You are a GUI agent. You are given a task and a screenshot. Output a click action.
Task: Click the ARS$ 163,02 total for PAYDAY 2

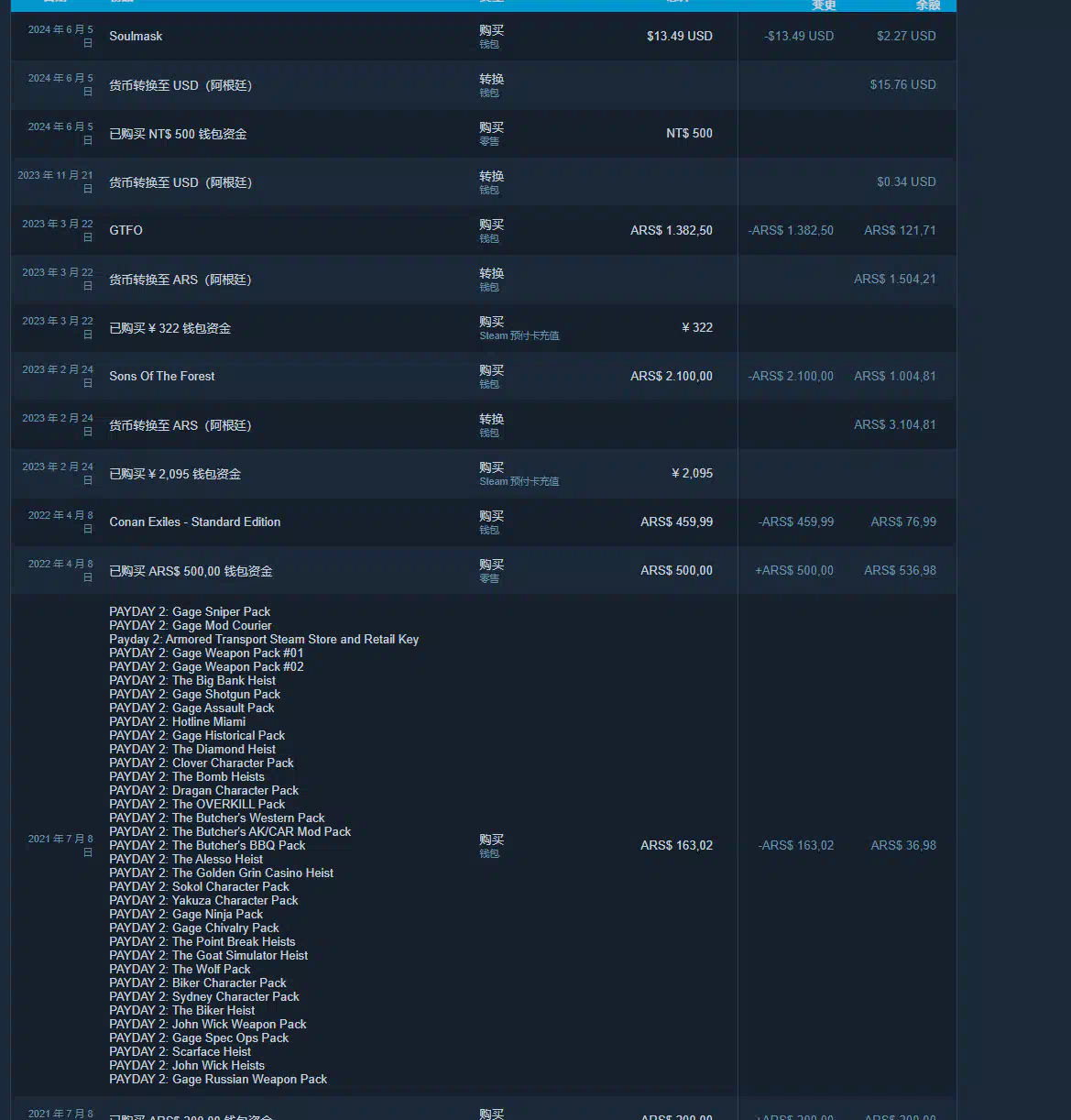coord(676,845)
